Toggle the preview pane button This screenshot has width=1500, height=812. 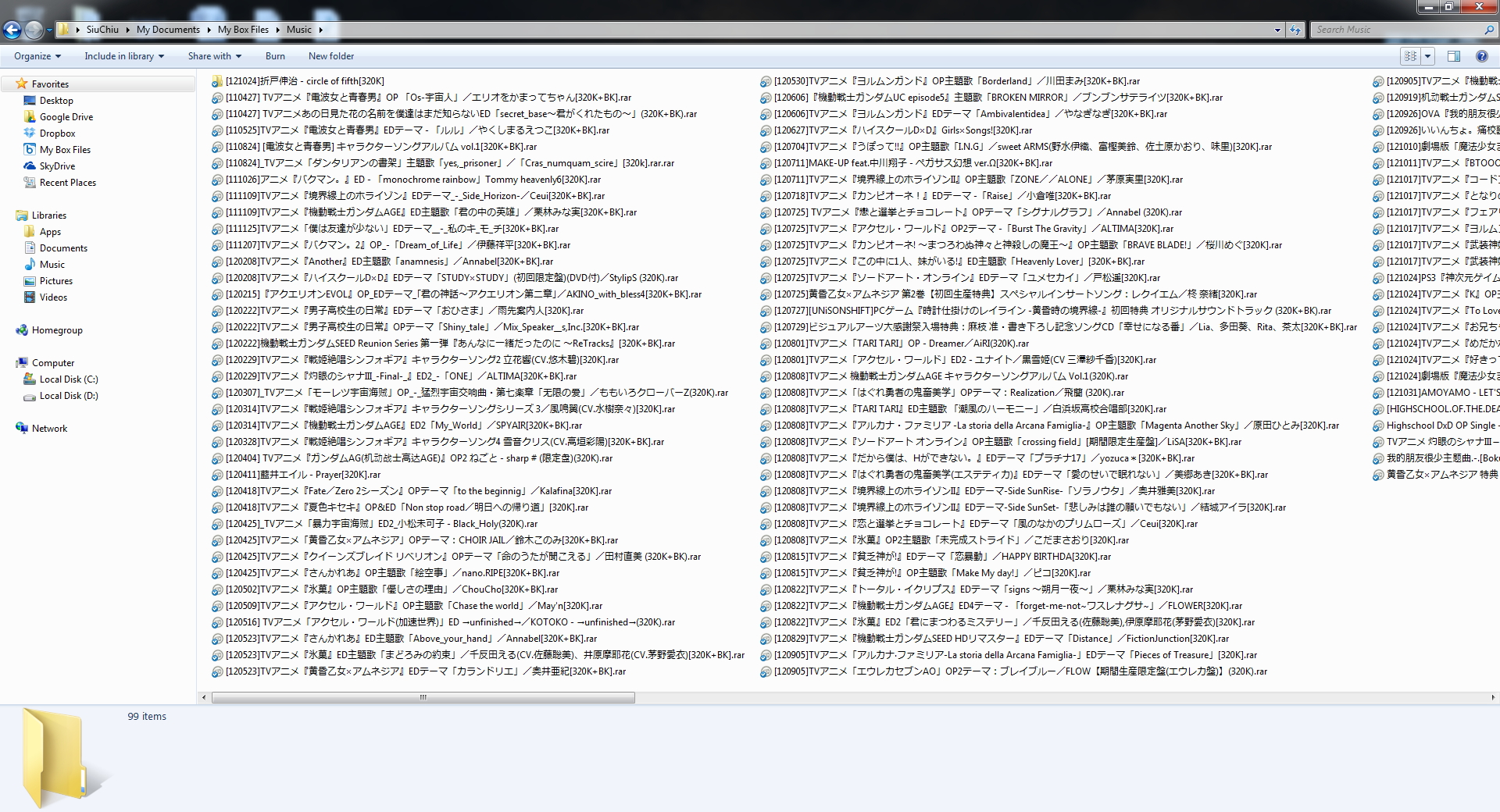coord(1453,56)
